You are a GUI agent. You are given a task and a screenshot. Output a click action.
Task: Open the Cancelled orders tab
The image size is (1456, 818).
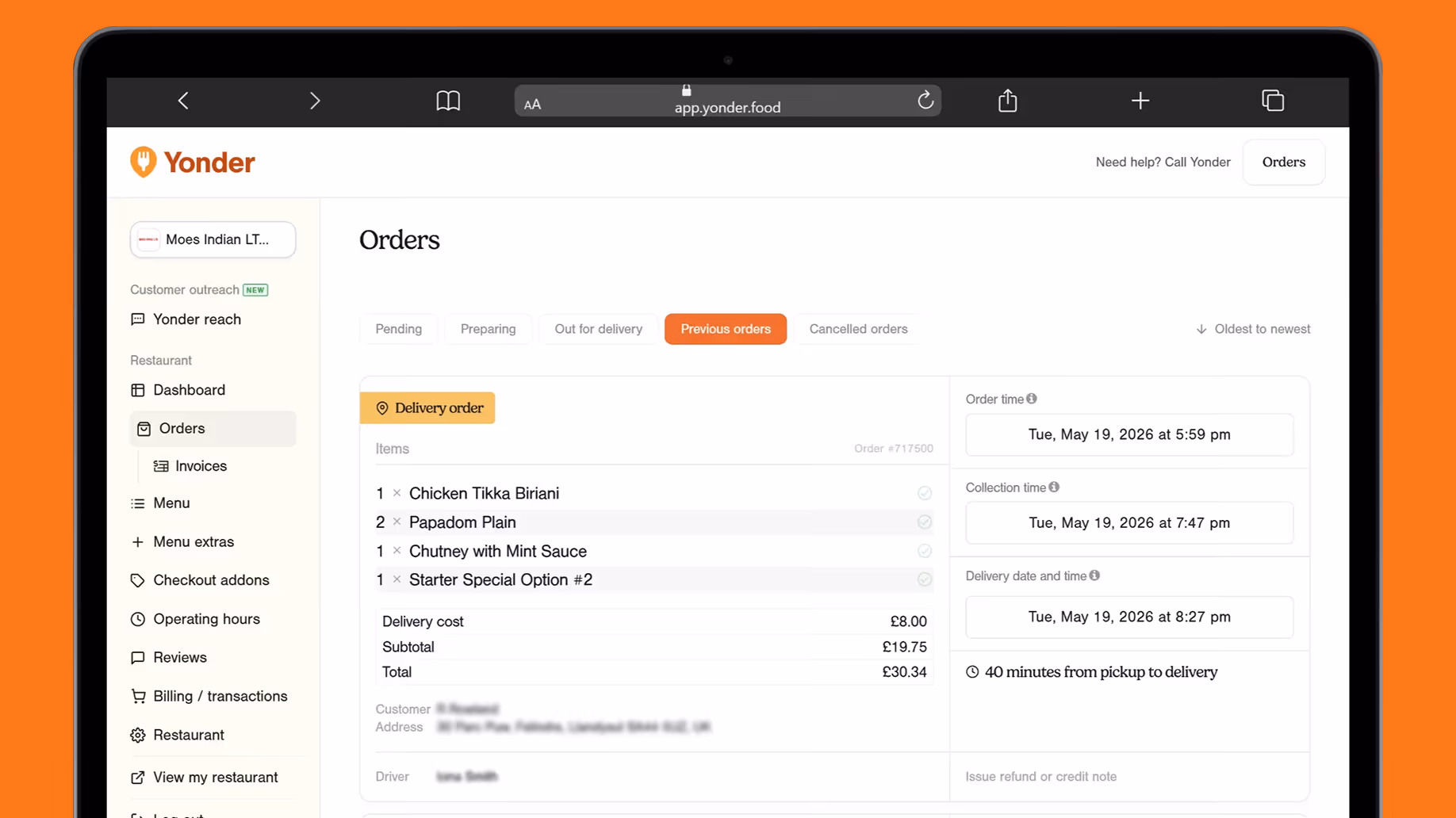[858, 329]
